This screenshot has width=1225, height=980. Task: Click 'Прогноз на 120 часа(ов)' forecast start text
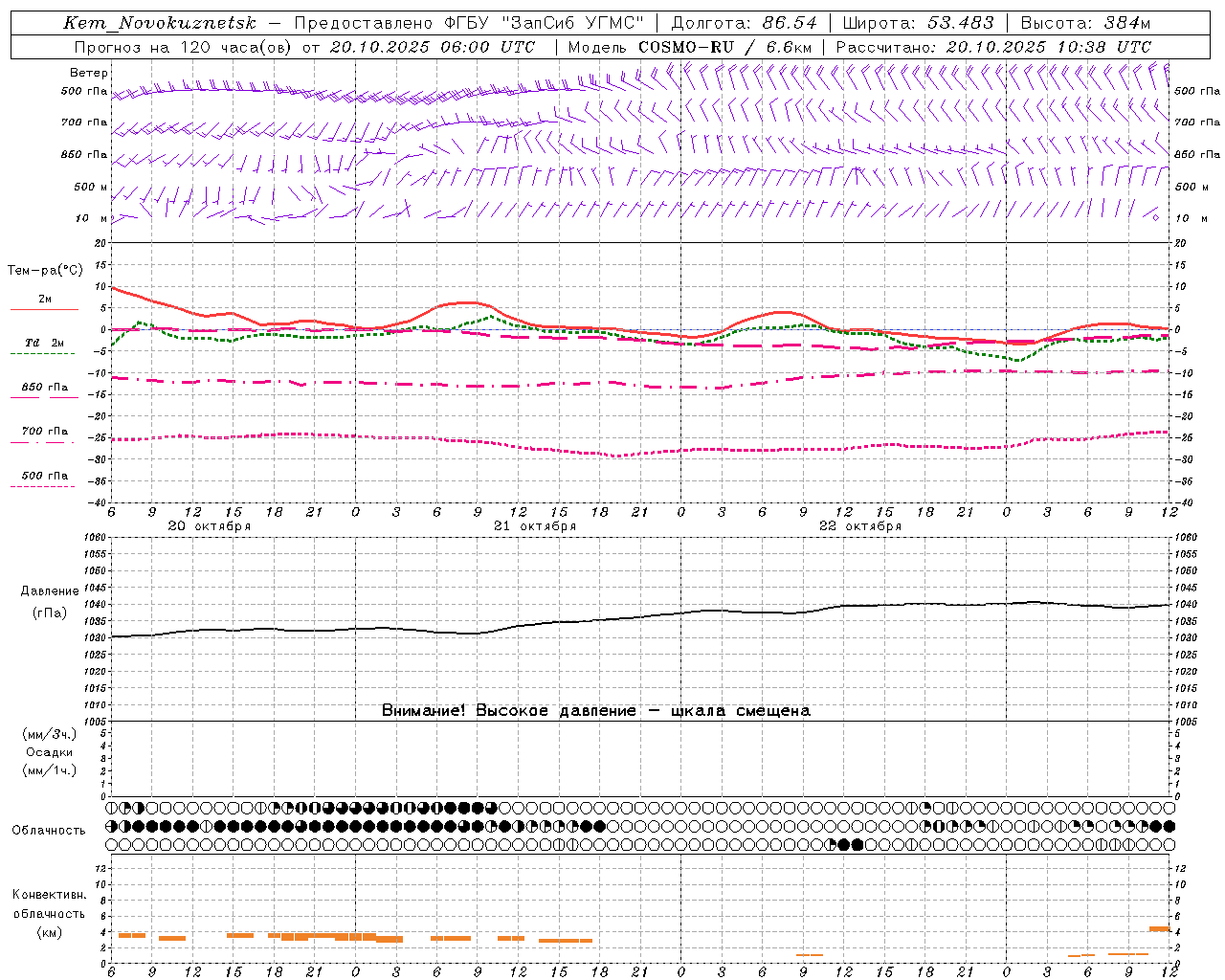coord(304,47)
